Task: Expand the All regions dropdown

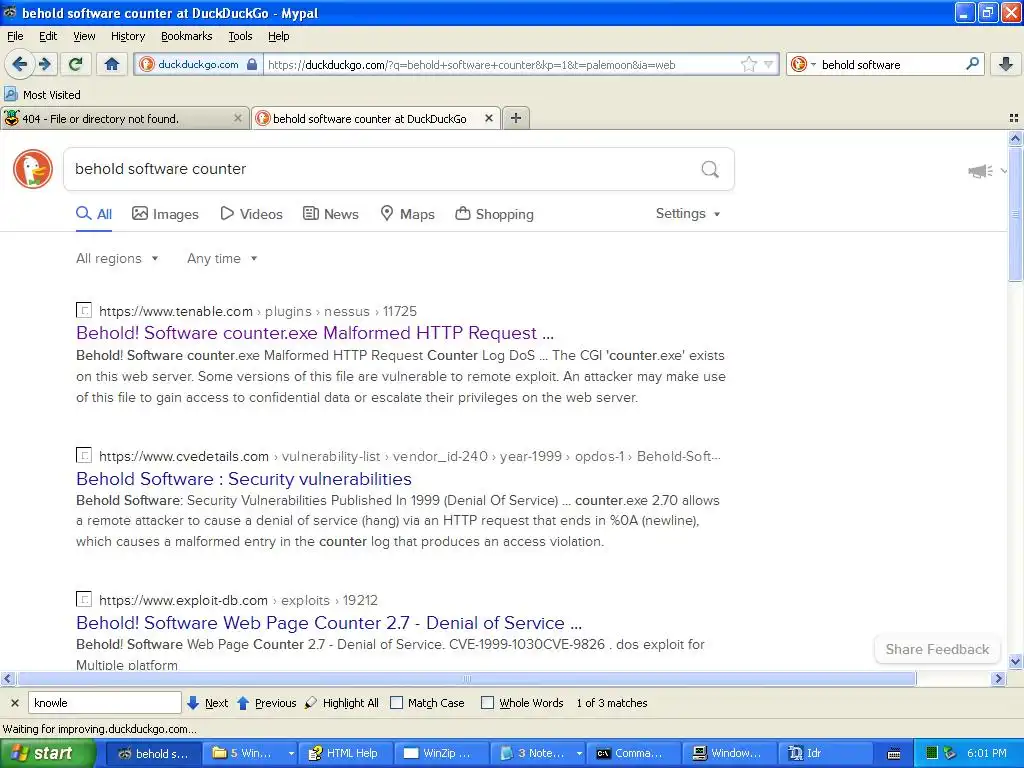Action: [x=117, y=259]
